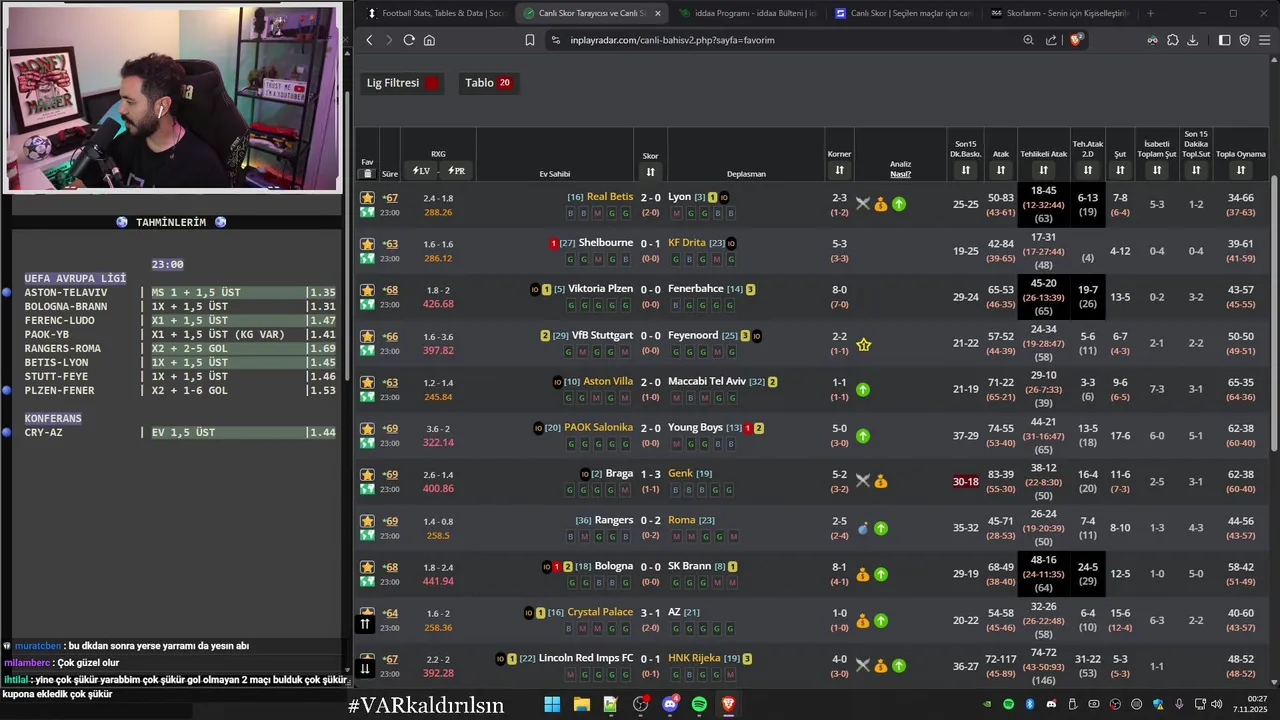
Task: Open zoom magnifier icon in address bar
Action: coord(1028,40)
